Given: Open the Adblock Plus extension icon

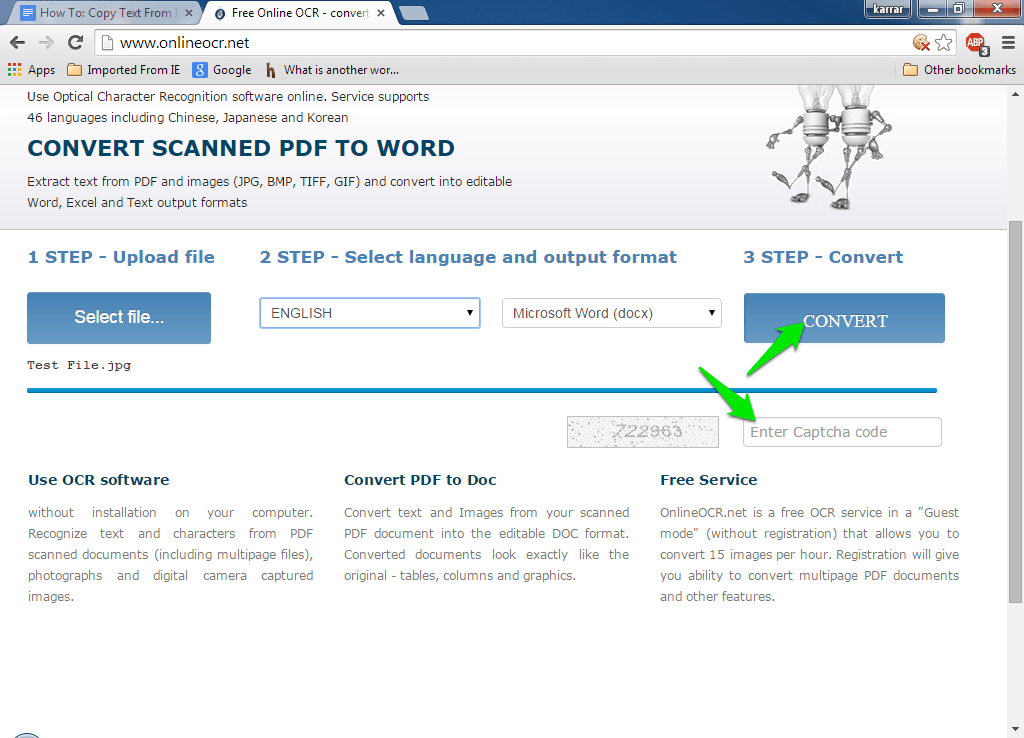Looking at the screenshot, I should coord(975,43).
